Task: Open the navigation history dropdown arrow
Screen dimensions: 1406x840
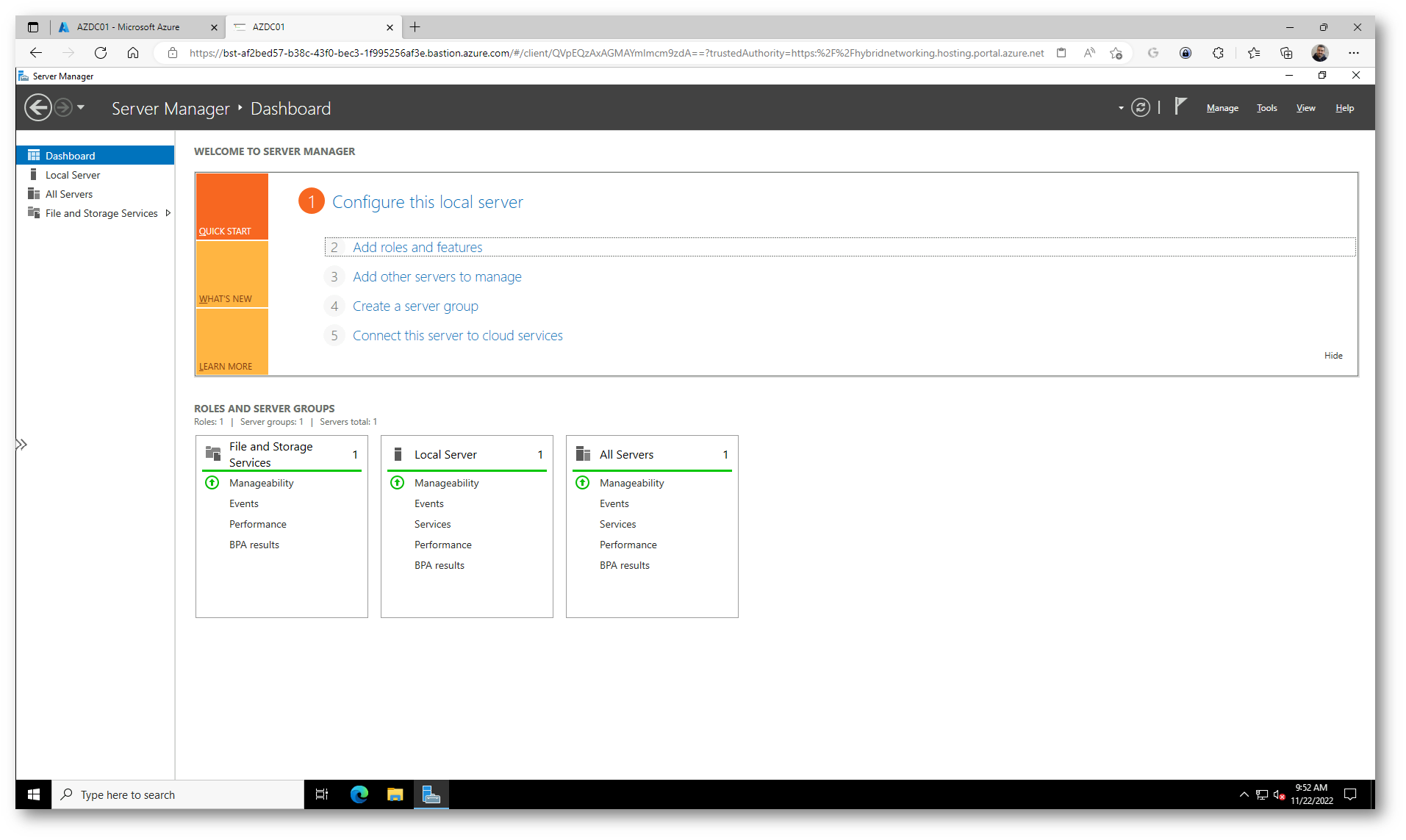Action: [x=81, y=108]
